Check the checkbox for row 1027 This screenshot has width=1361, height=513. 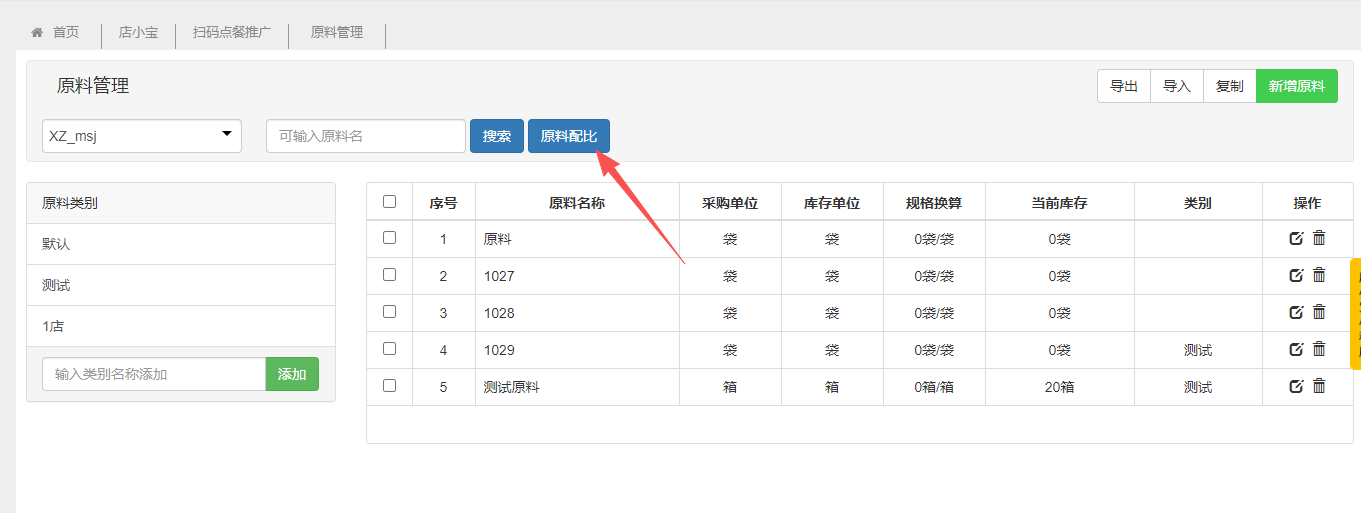pyautogui.click(x=390, y=275)
